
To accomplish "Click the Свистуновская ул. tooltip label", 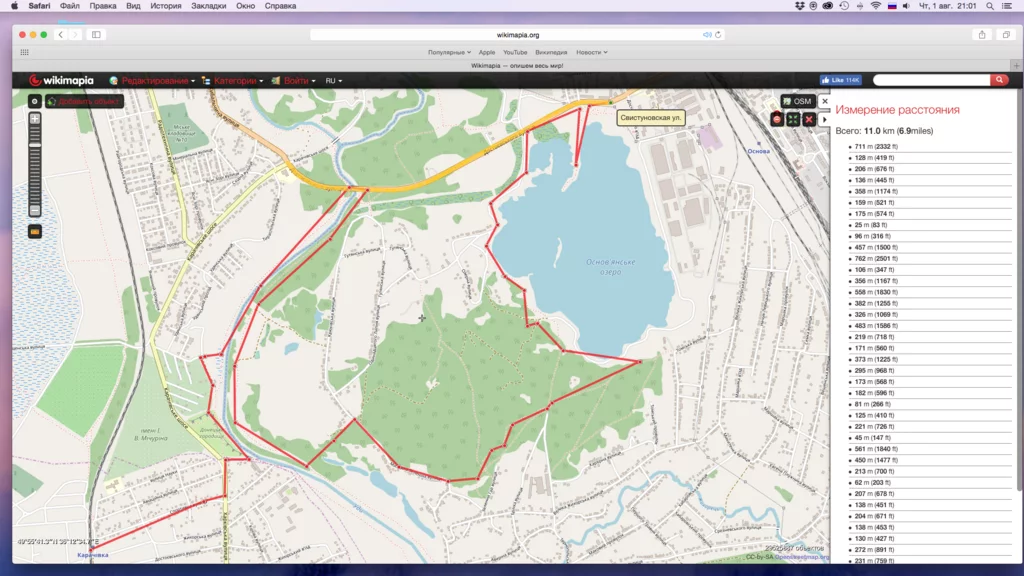I will (650, 118).
